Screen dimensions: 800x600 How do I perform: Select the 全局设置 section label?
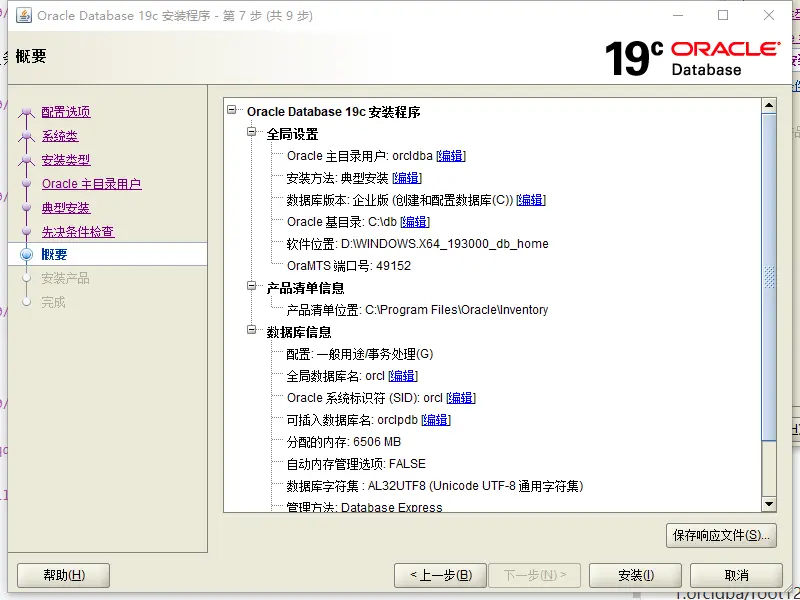pos(292,134)
